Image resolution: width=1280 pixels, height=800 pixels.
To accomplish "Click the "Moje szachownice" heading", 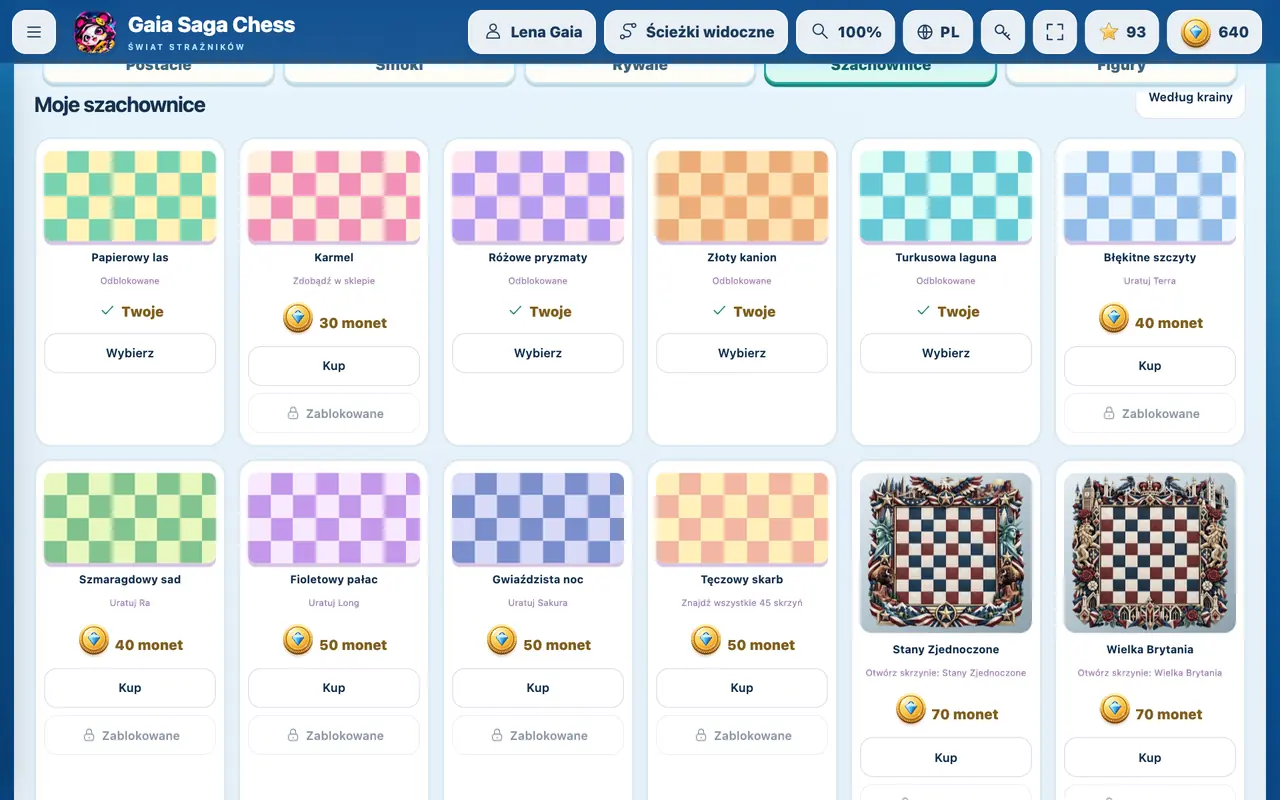I will (120, 105).
